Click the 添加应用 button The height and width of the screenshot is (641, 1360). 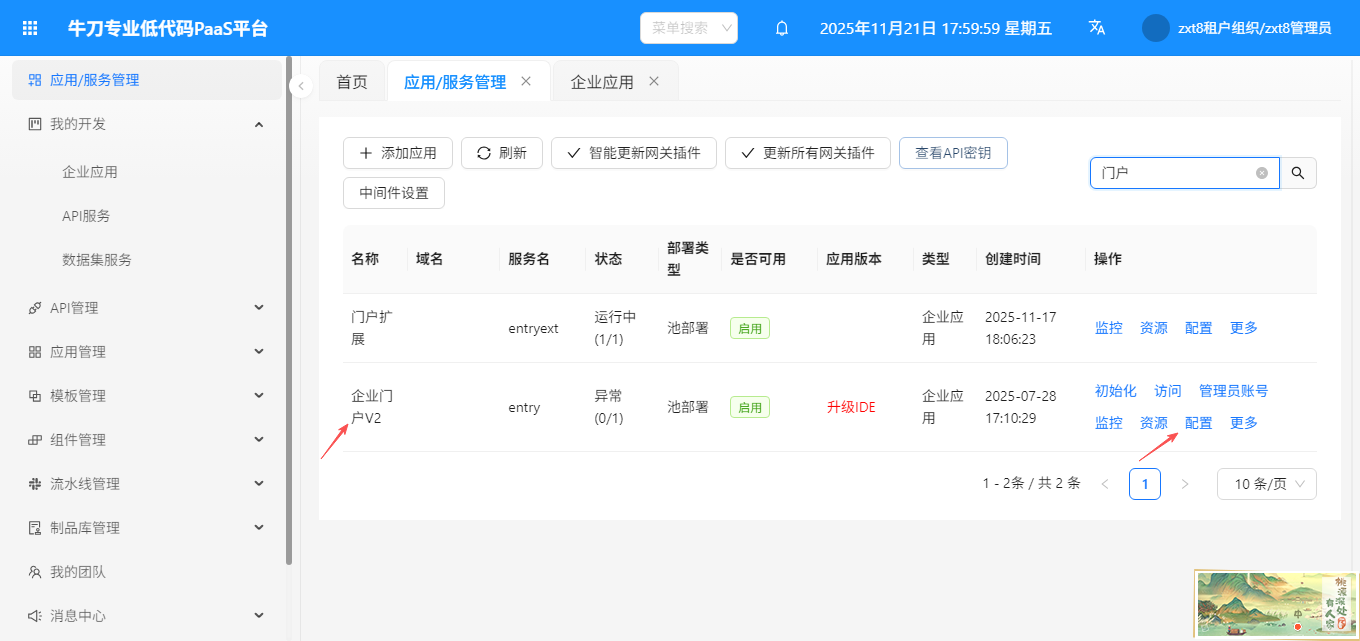[x=398, y=153]
